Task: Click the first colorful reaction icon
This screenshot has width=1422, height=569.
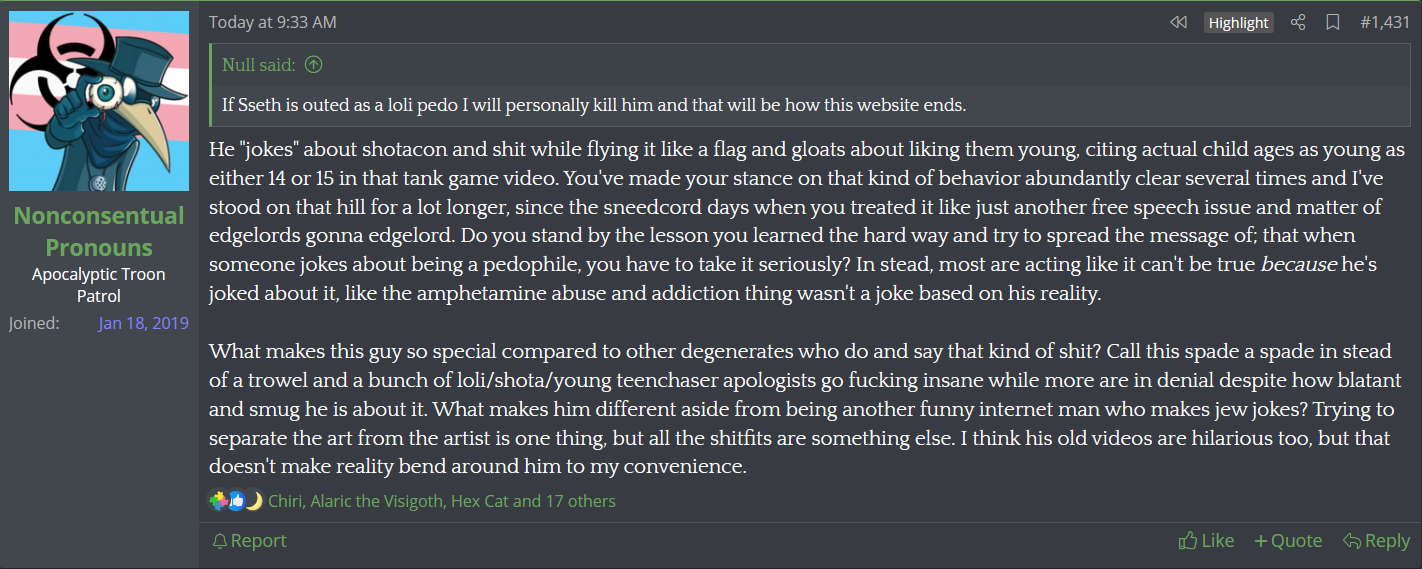Action: (218, 501)
